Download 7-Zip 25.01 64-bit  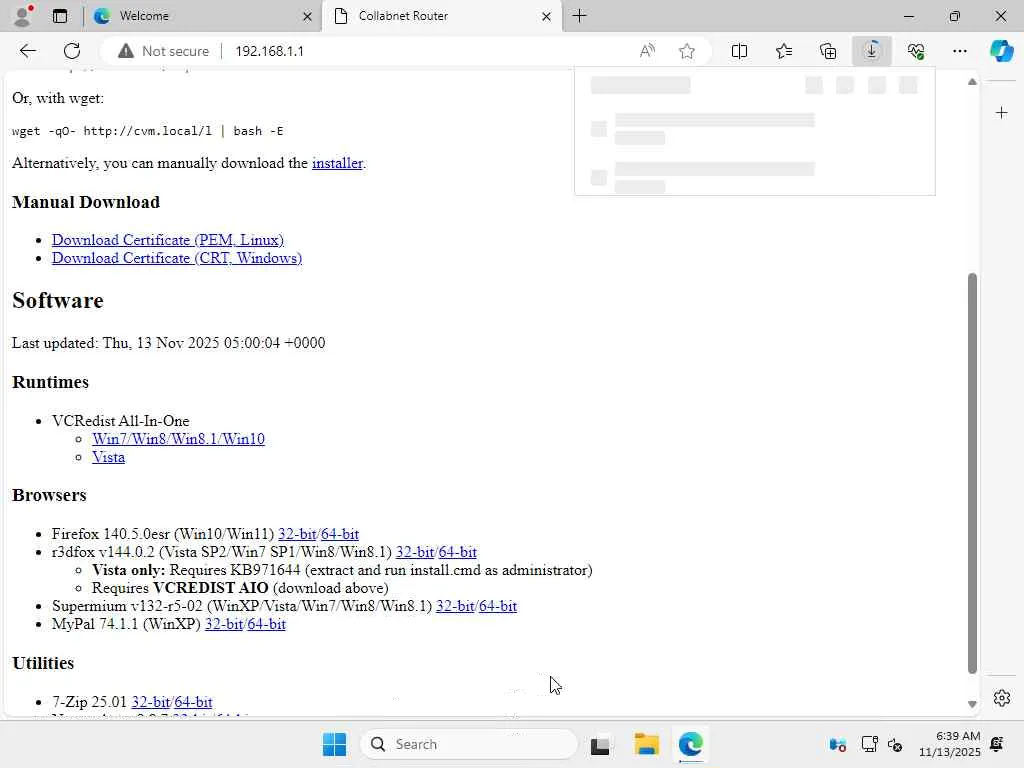[193, 702]
